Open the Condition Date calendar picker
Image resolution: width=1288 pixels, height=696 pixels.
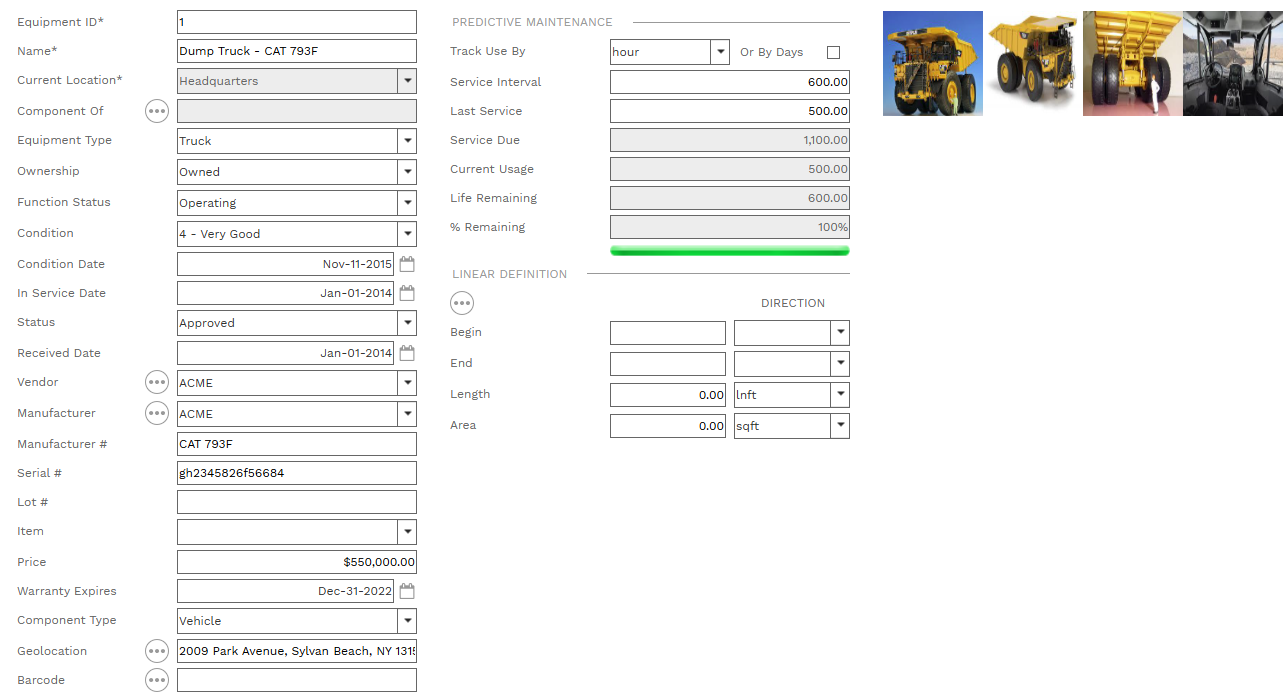click(x=407, y=264)
